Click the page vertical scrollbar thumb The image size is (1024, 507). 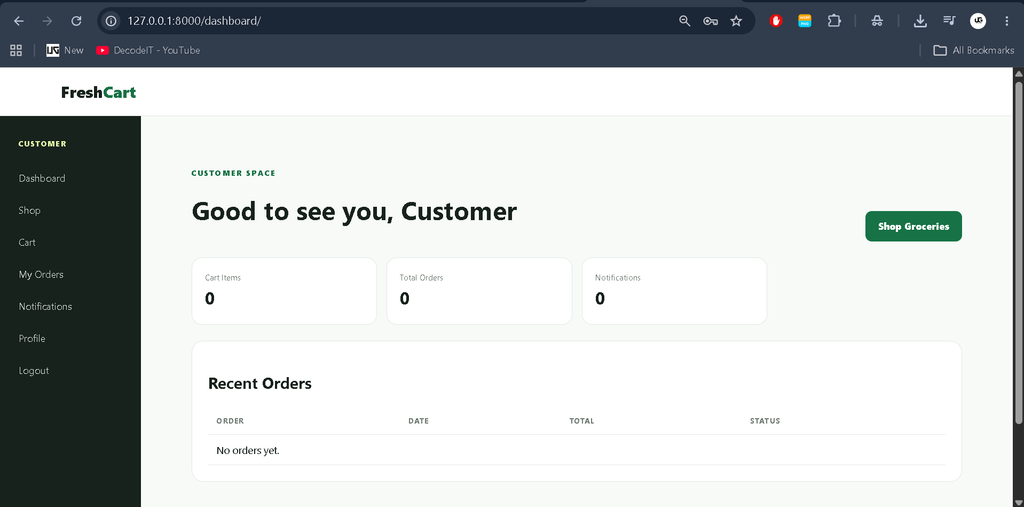[x=1018, y=252]
